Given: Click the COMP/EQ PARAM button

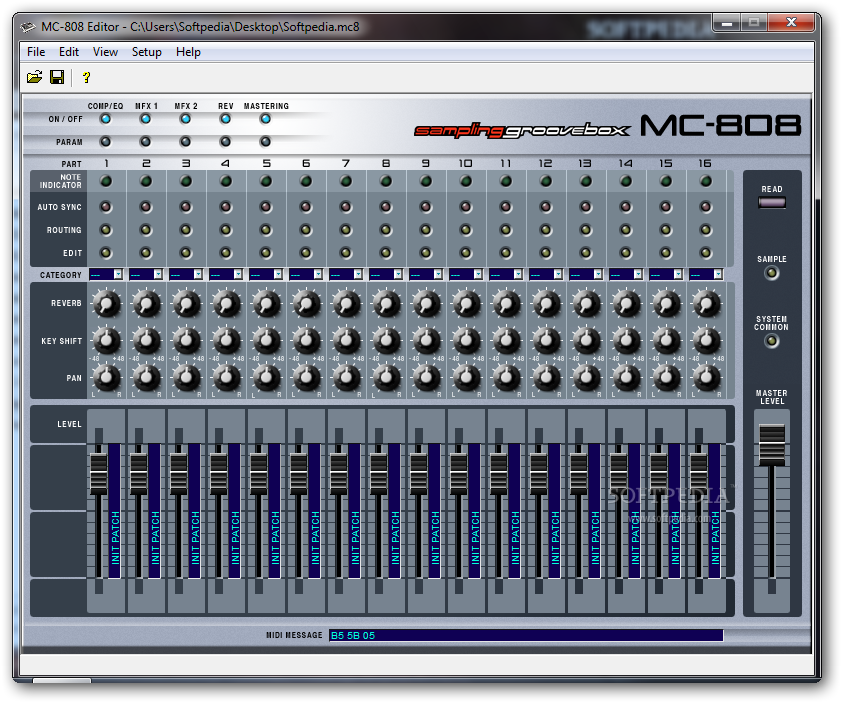Looking at the screenshot, I should click(x=105, y=142).
